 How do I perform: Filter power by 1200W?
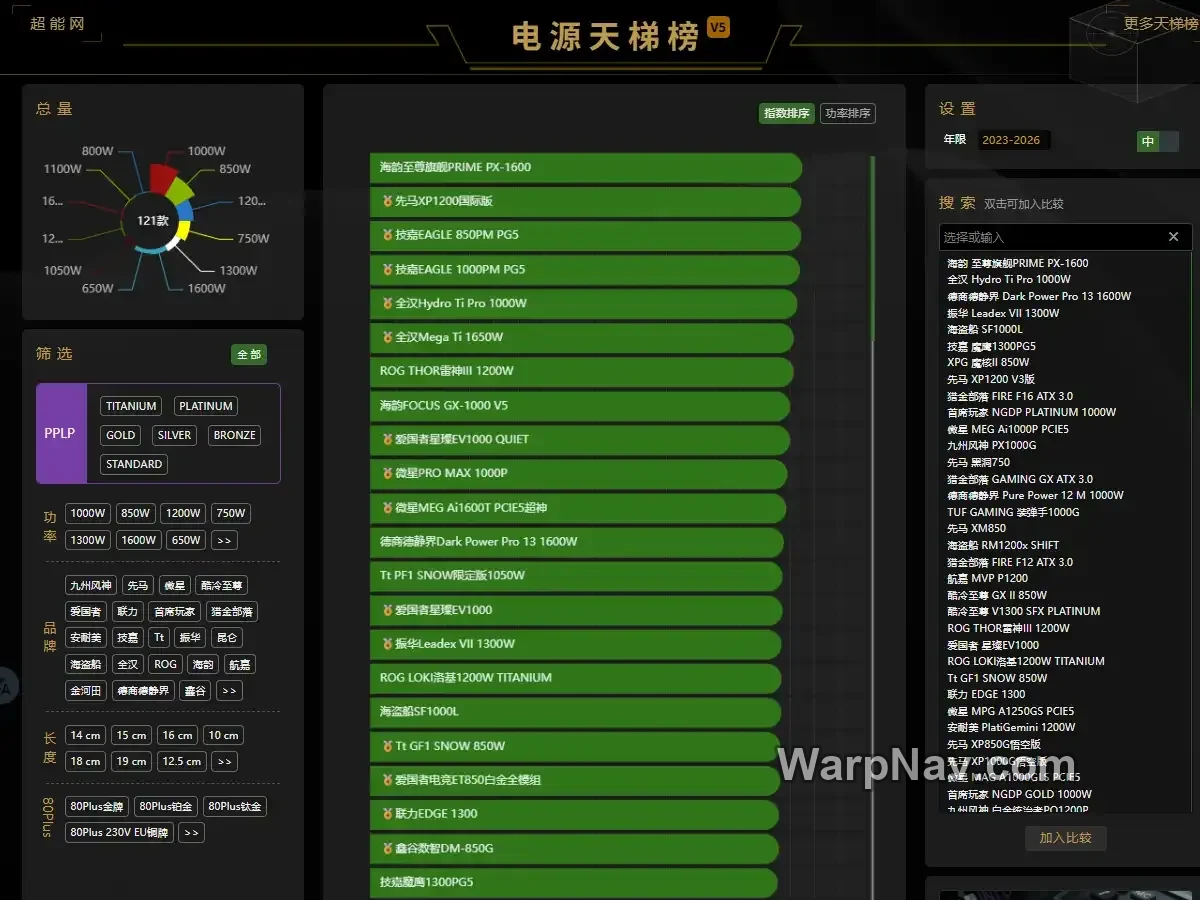[184, 513]
